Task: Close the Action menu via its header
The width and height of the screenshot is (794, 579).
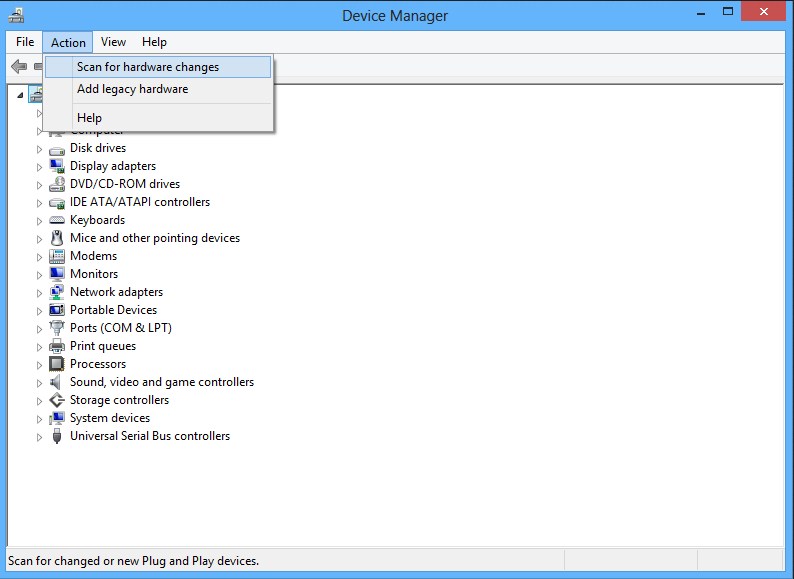Action: pyautogui.click(x=68, y=43)
